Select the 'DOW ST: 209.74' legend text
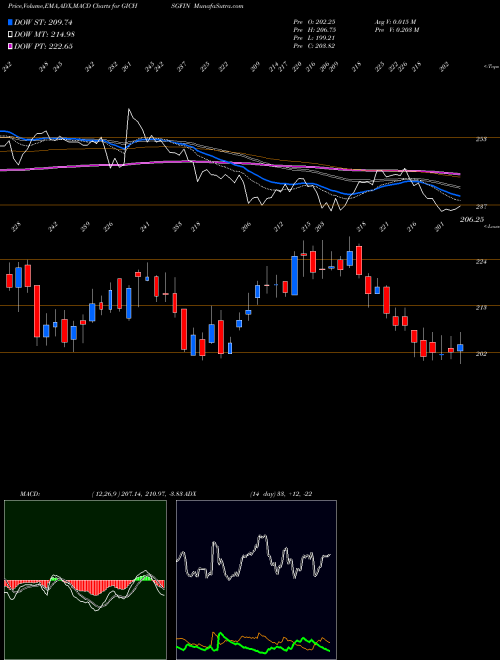500x660 pixels. 43,22
